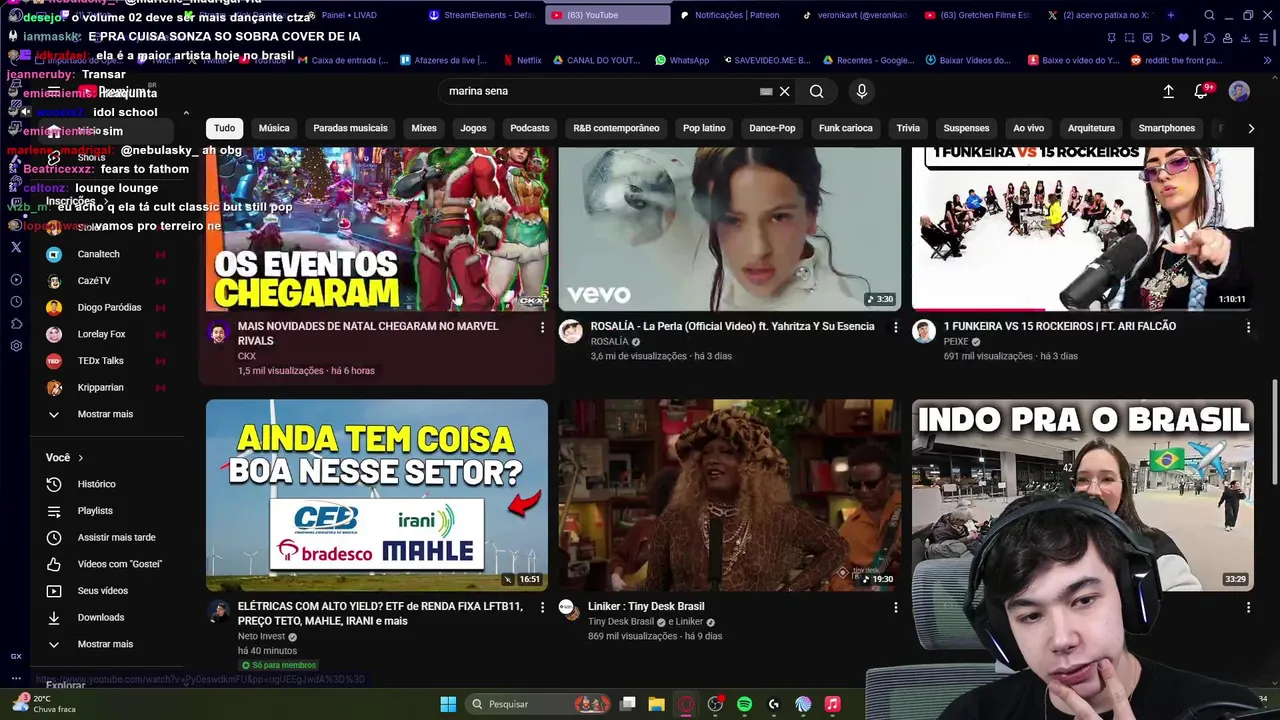
Task: Open 'Playlists' in sidebar
Action: pos(105,511)
